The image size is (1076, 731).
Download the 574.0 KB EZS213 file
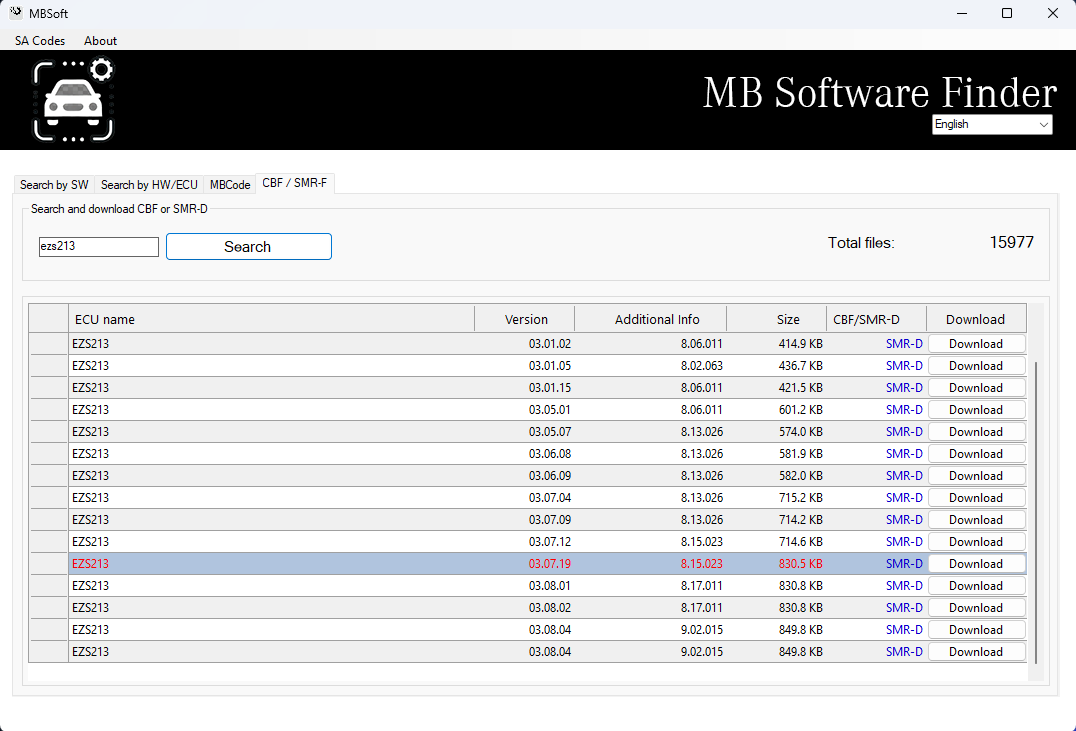976,431
